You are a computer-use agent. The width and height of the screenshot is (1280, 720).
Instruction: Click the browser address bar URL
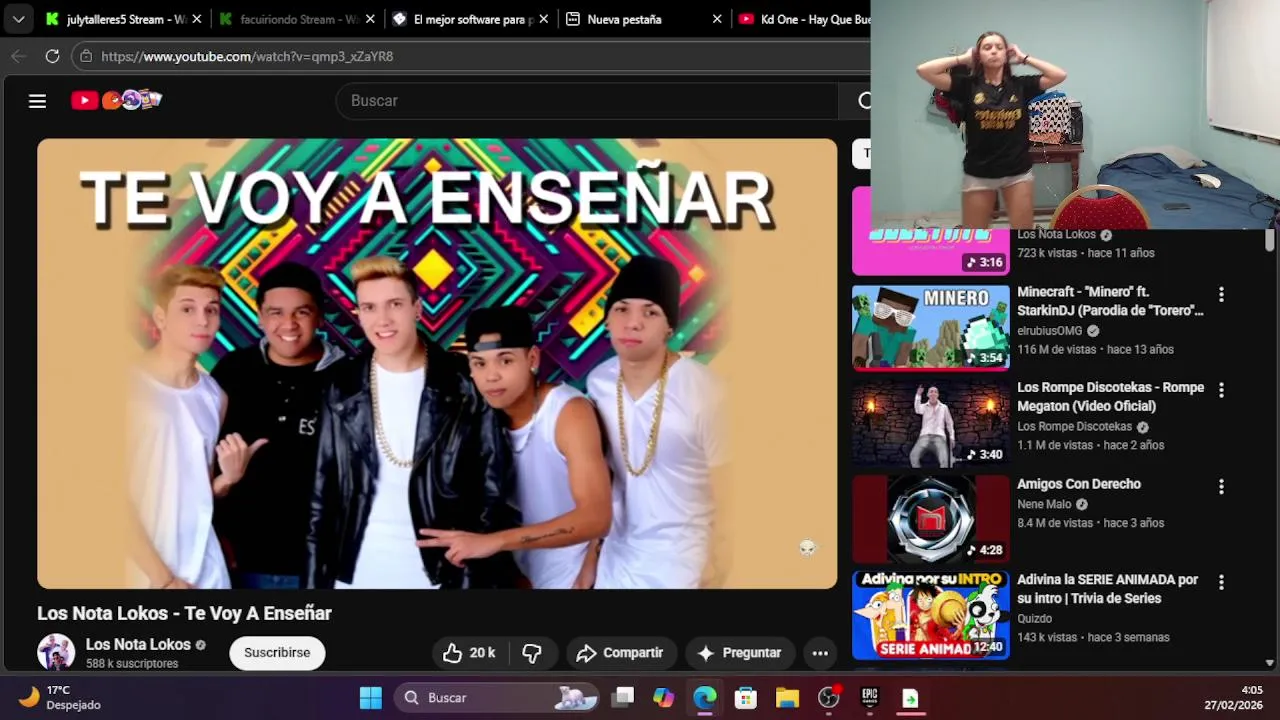(x=247, y=56)
